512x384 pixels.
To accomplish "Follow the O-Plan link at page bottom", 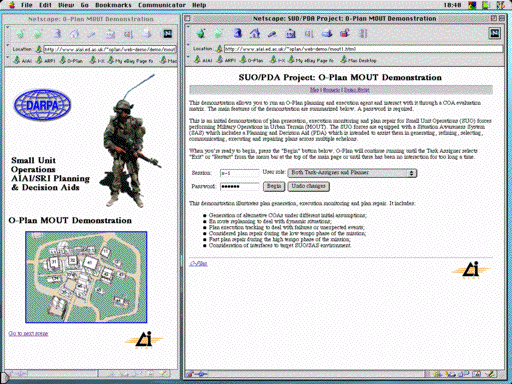I will (198, 264).
